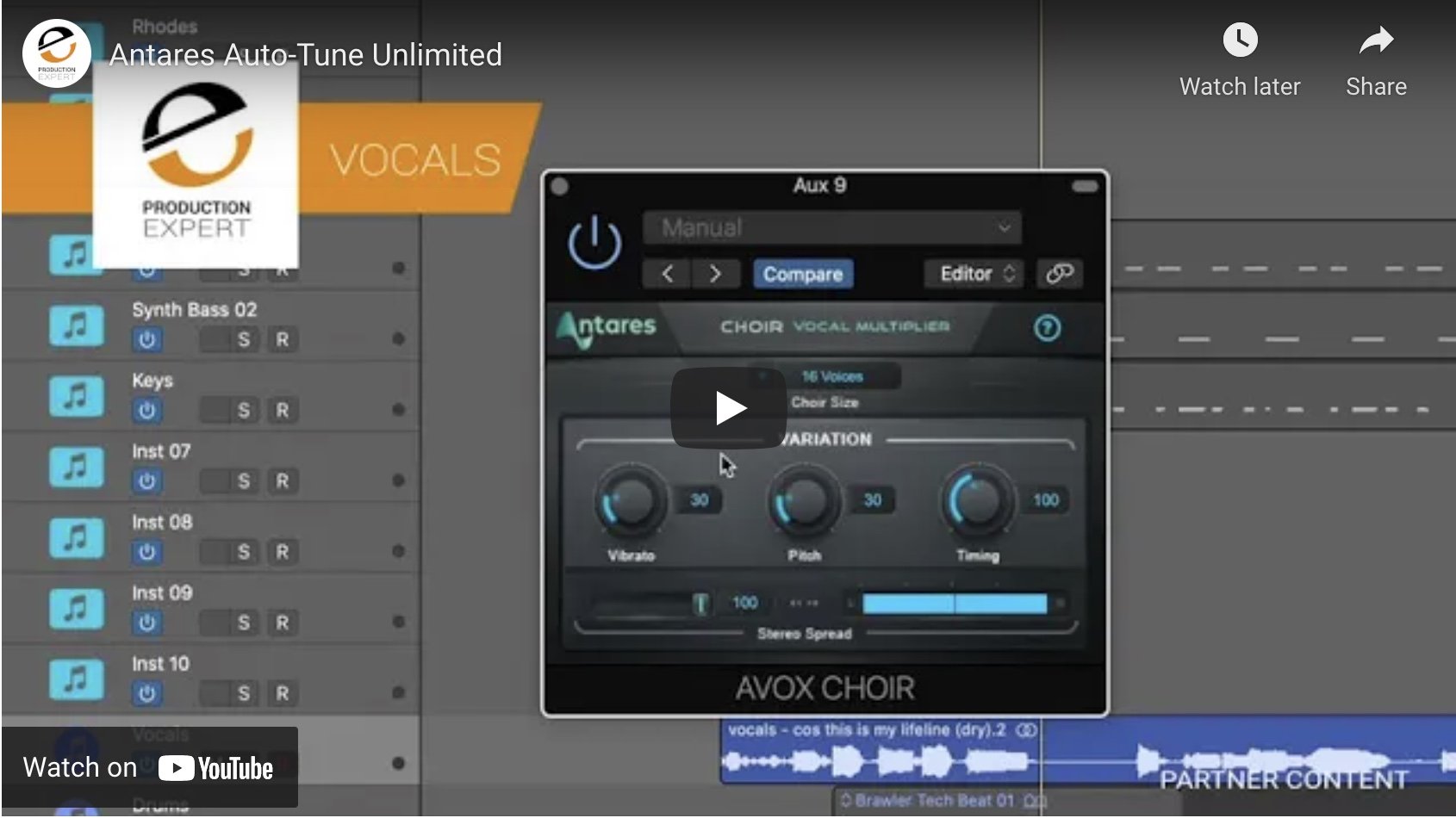The width and height of the screenshot is (1456, 818).
Task: Select the Synth Bass 02 track icon
Action: point(76,325)
